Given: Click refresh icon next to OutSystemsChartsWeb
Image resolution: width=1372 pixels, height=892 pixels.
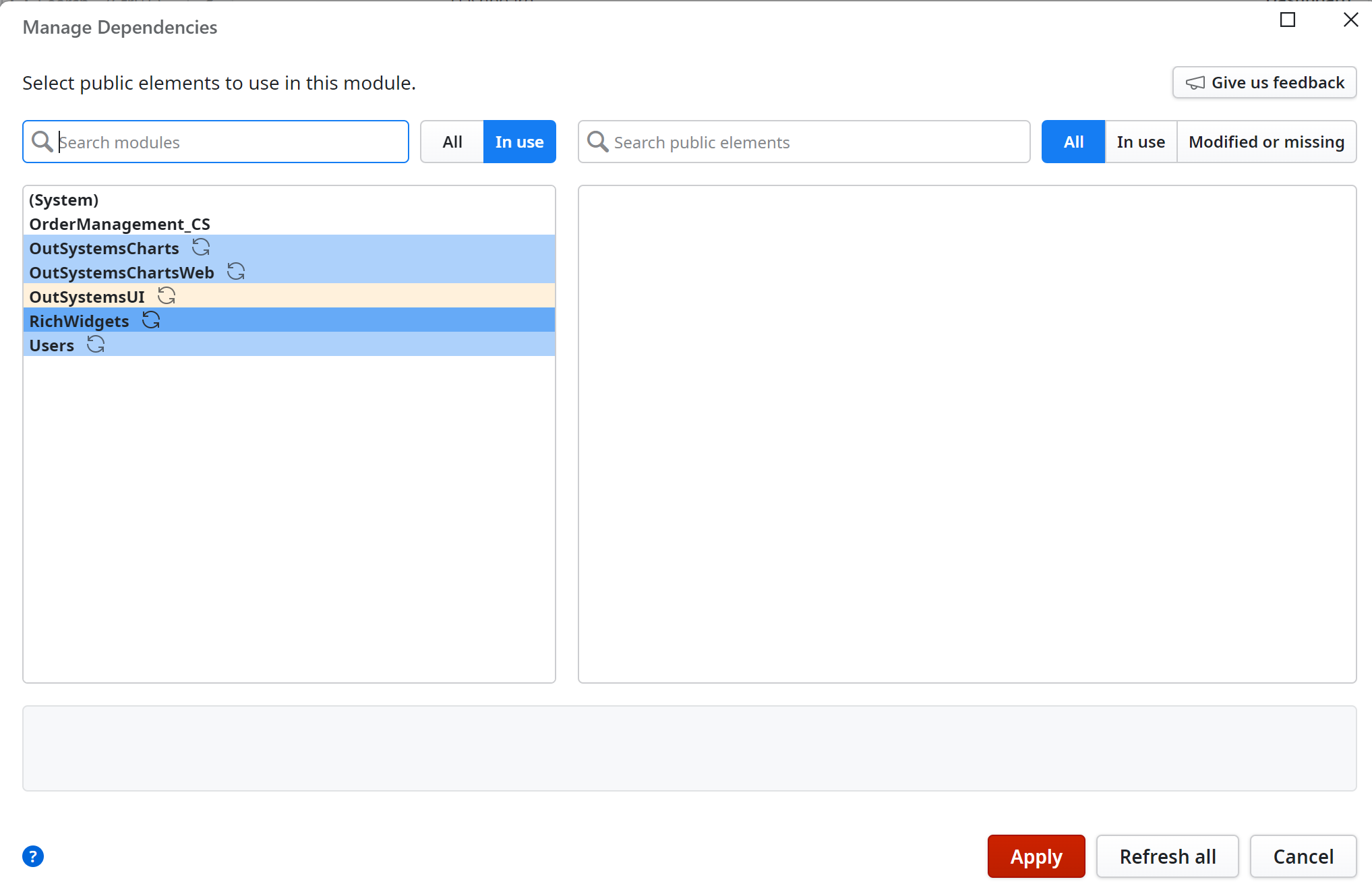Looking at the screenshot, I should point(236,272).
